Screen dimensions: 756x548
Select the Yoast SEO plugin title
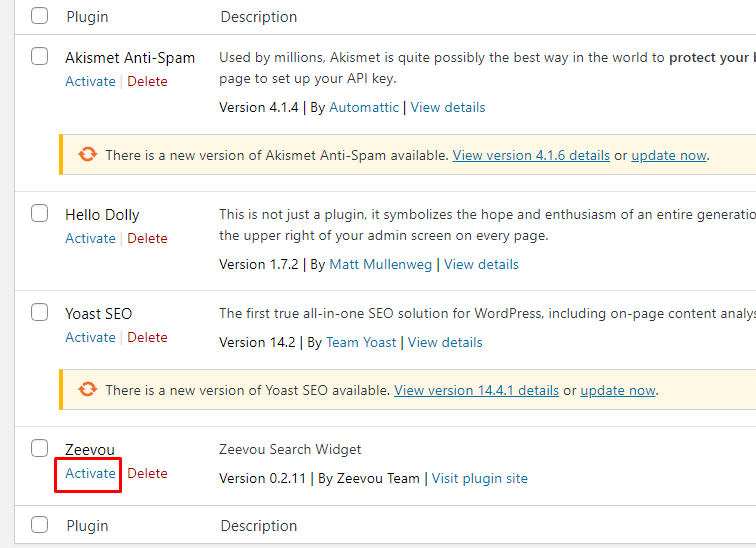click(99, 314)
